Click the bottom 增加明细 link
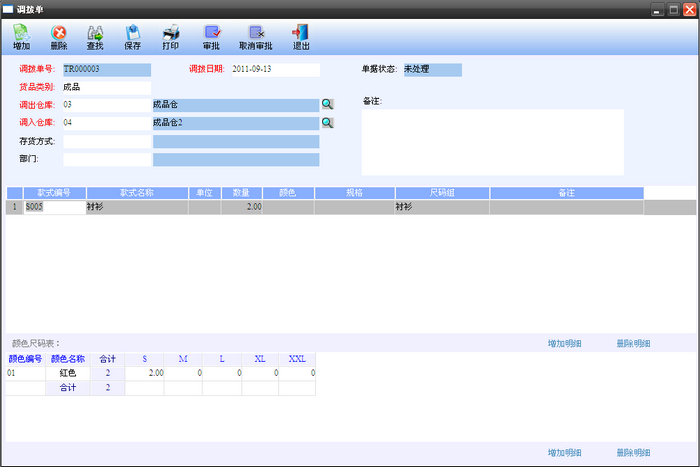 coord(565,452)
